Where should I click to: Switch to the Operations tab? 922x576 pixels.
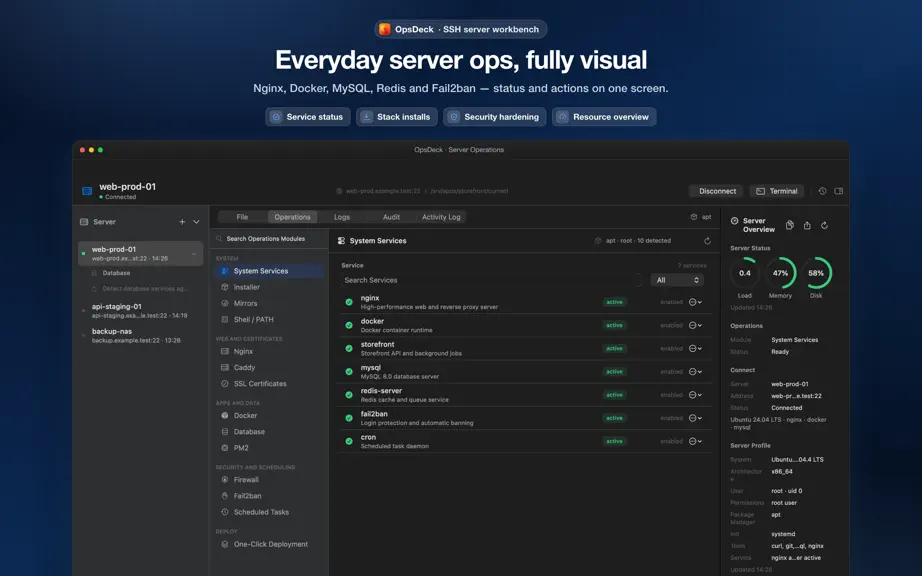click(292, 217)
